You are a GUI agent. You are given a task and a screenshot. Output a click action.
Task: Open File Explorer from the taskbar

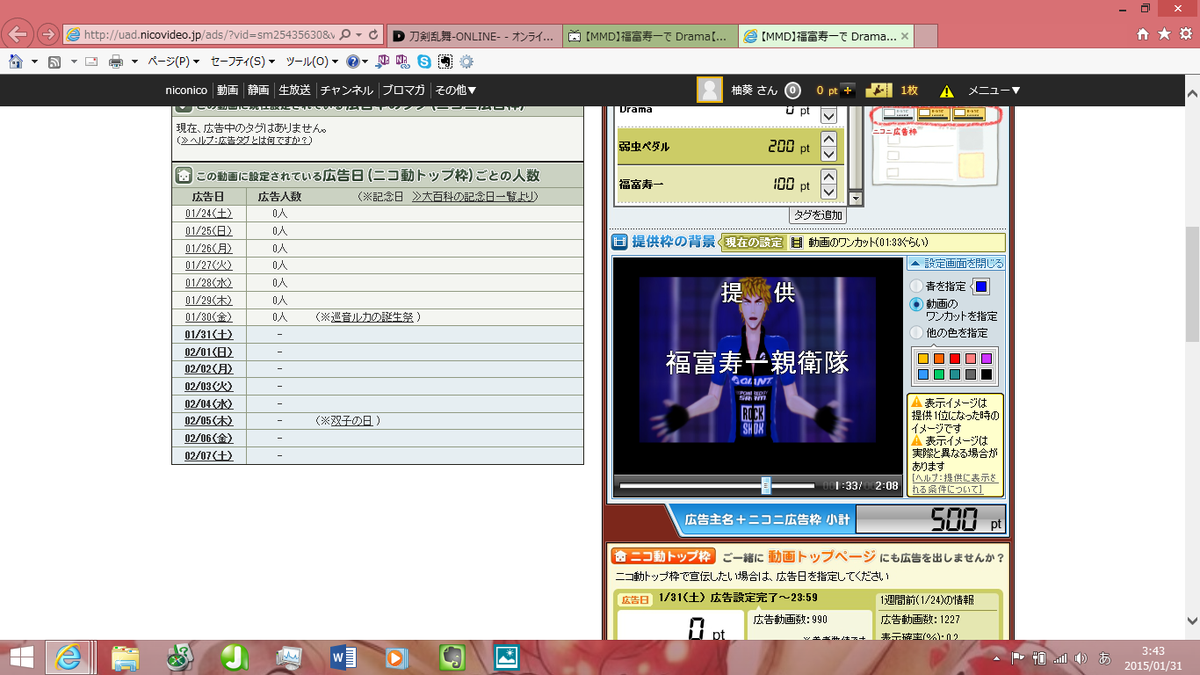click(x=126, y=657)
